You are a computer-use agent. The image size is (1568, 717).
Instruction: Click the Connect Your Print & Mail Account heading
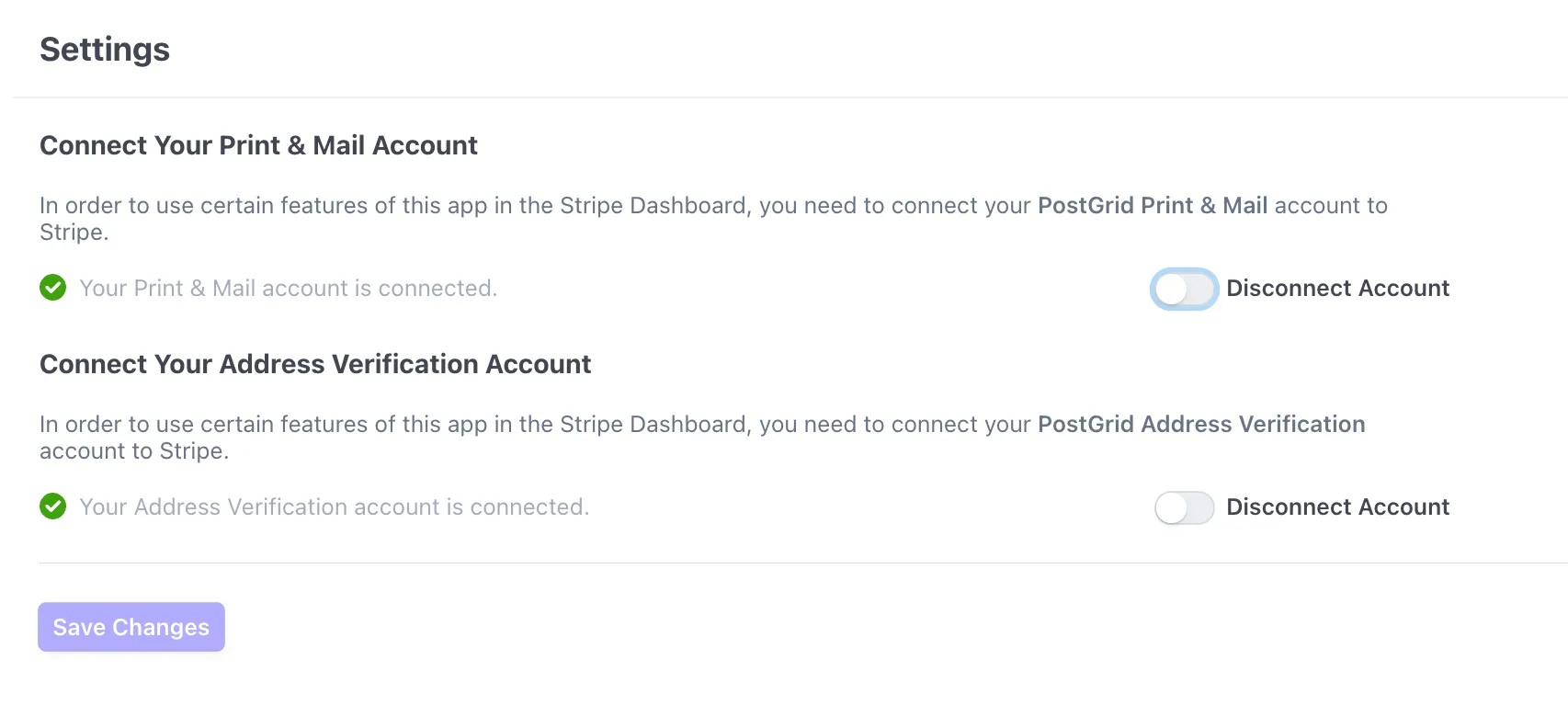coord(258,144)
